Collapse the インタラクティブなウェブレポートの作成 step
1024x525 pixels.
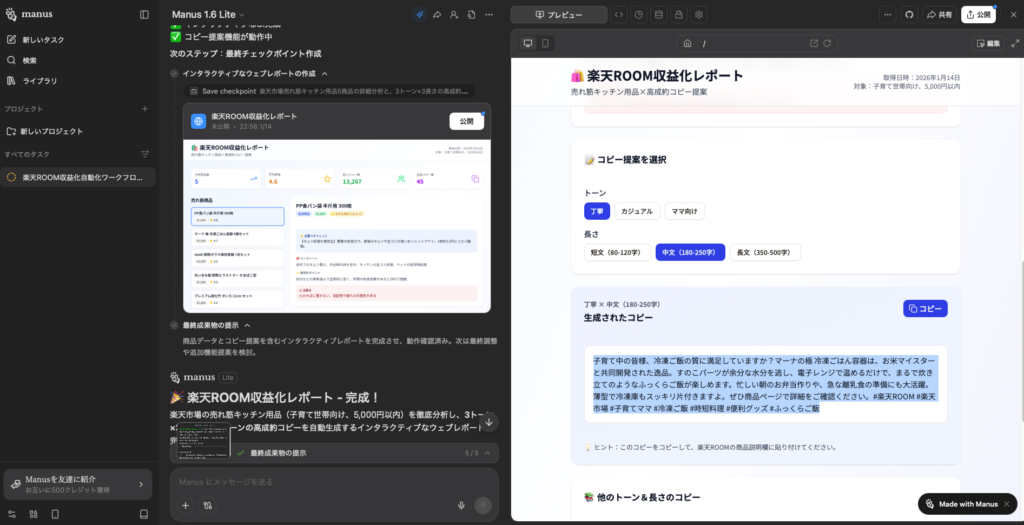pos(325,74)
